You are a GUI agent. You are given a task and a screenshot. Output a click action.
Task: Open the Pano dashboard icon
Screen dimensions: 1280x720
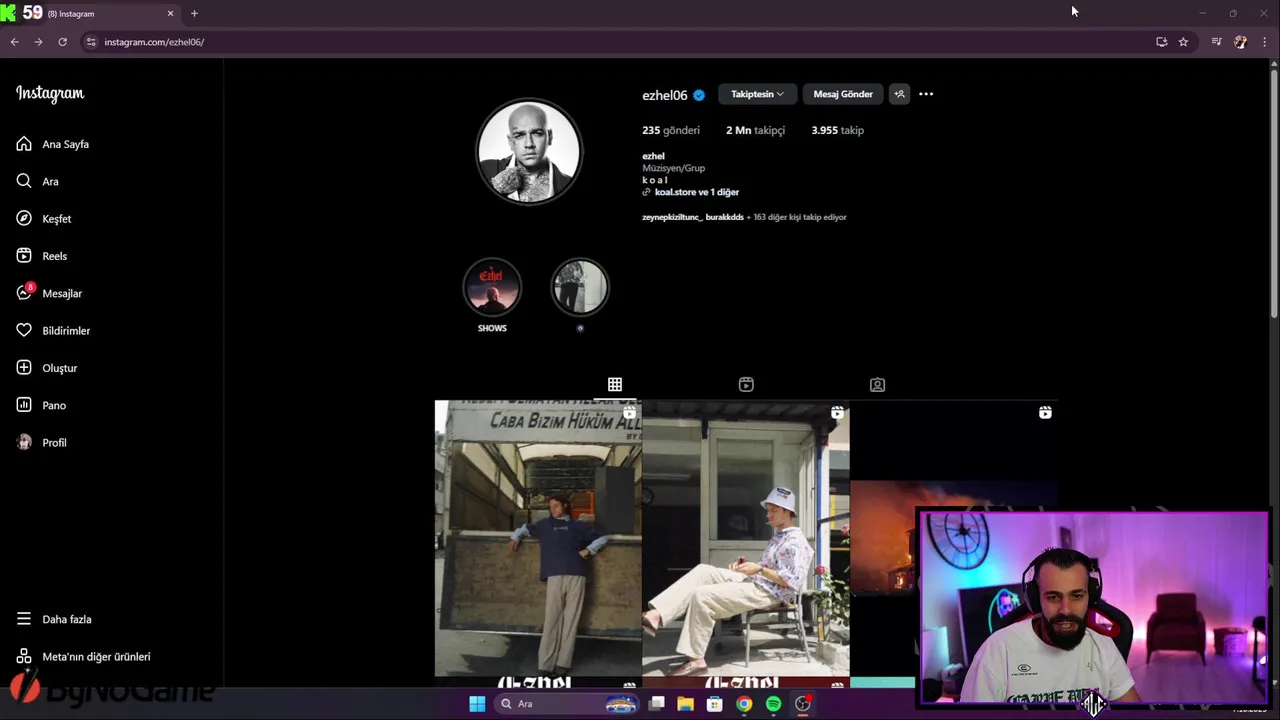(x=24, y=405)
